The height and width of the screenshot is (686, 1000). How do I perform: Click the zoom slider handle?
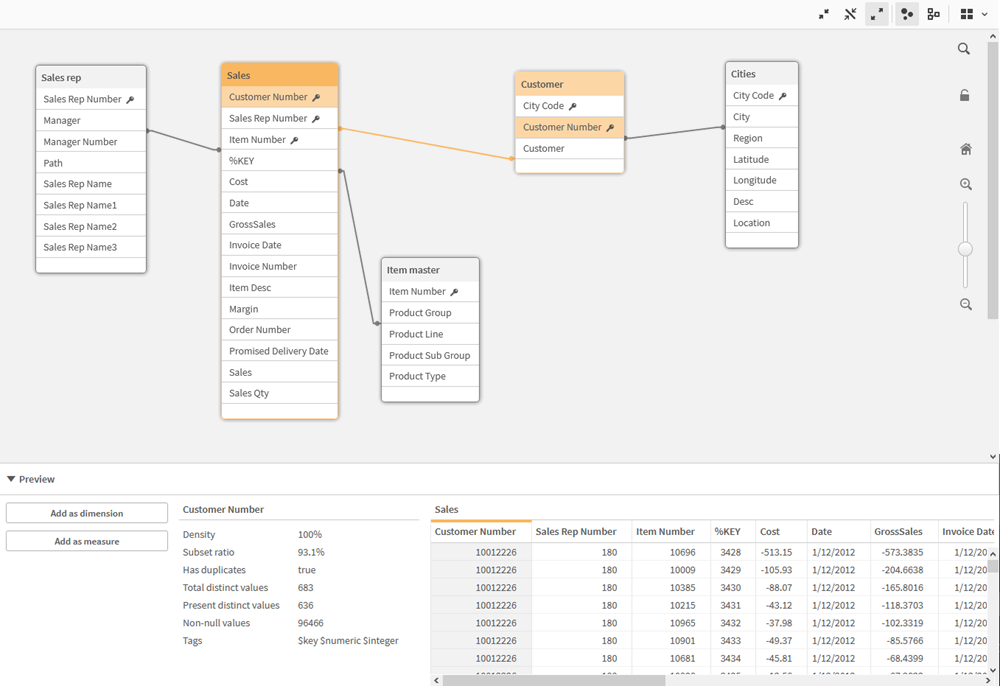click(x=965, y=248)
